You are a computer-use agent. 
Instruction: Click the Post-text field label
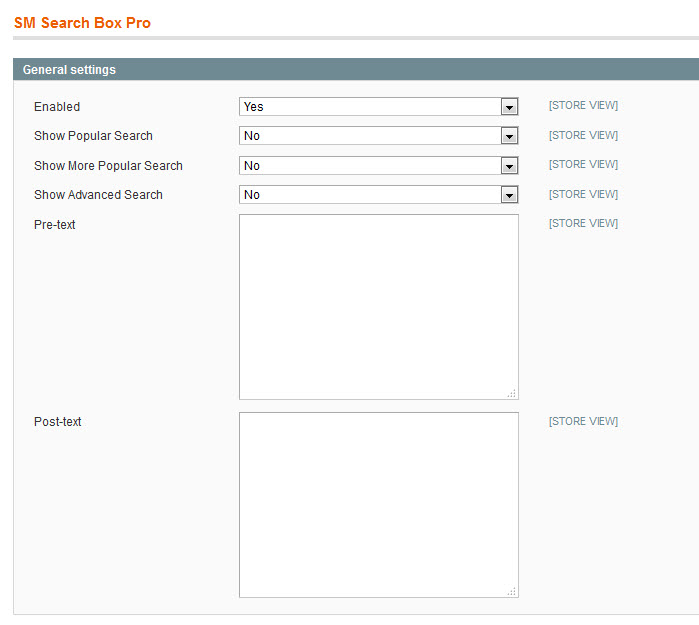pyautogui.click(x=58, y=421)
